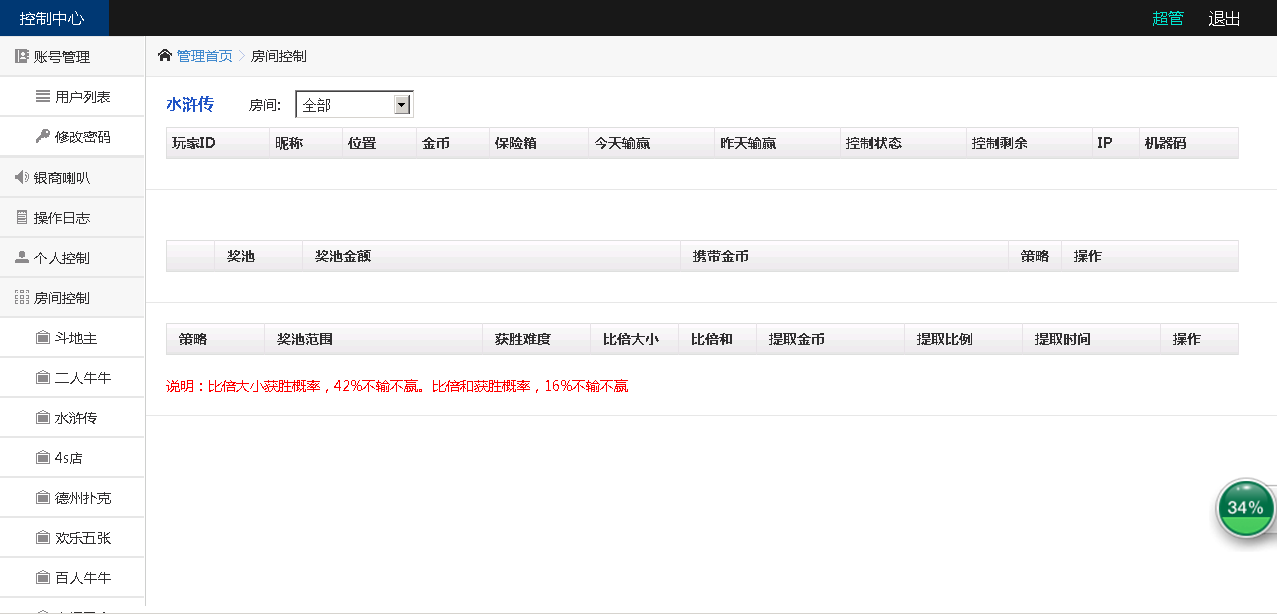Image resolution: width=1277 pixels, height=614 pixels.
Task: Click the home icon in the breadcrumb
Action: click(x=165, y=56)
